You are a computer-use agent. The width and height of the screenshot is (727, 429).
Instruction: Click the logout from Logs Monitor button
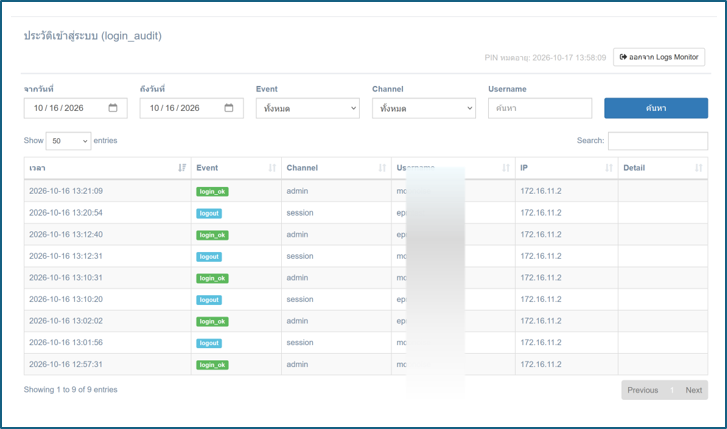[659, 57]
